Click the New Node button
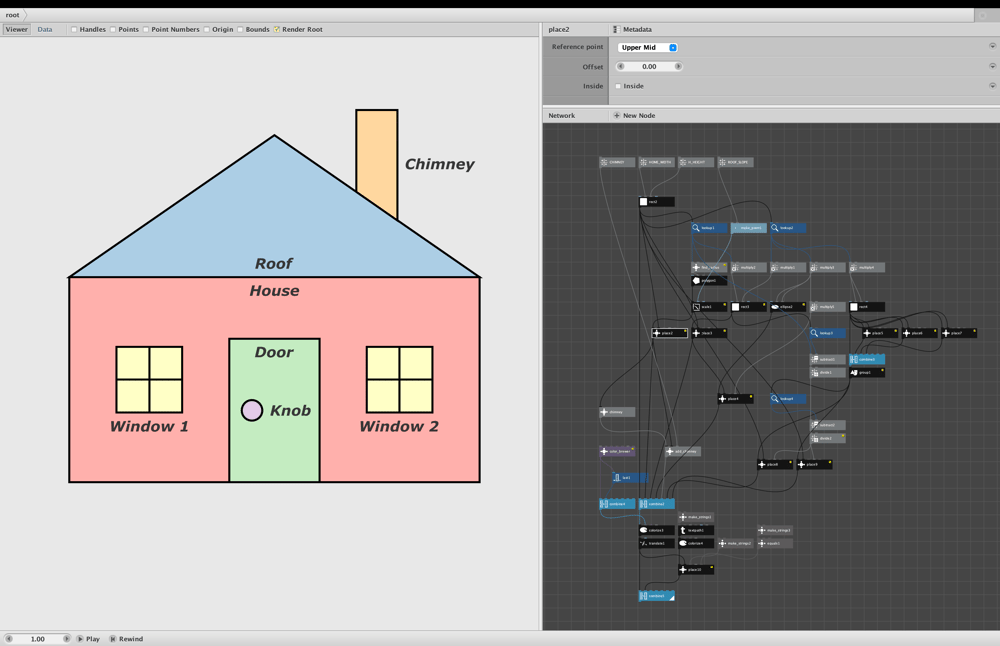 coord(635,115)
